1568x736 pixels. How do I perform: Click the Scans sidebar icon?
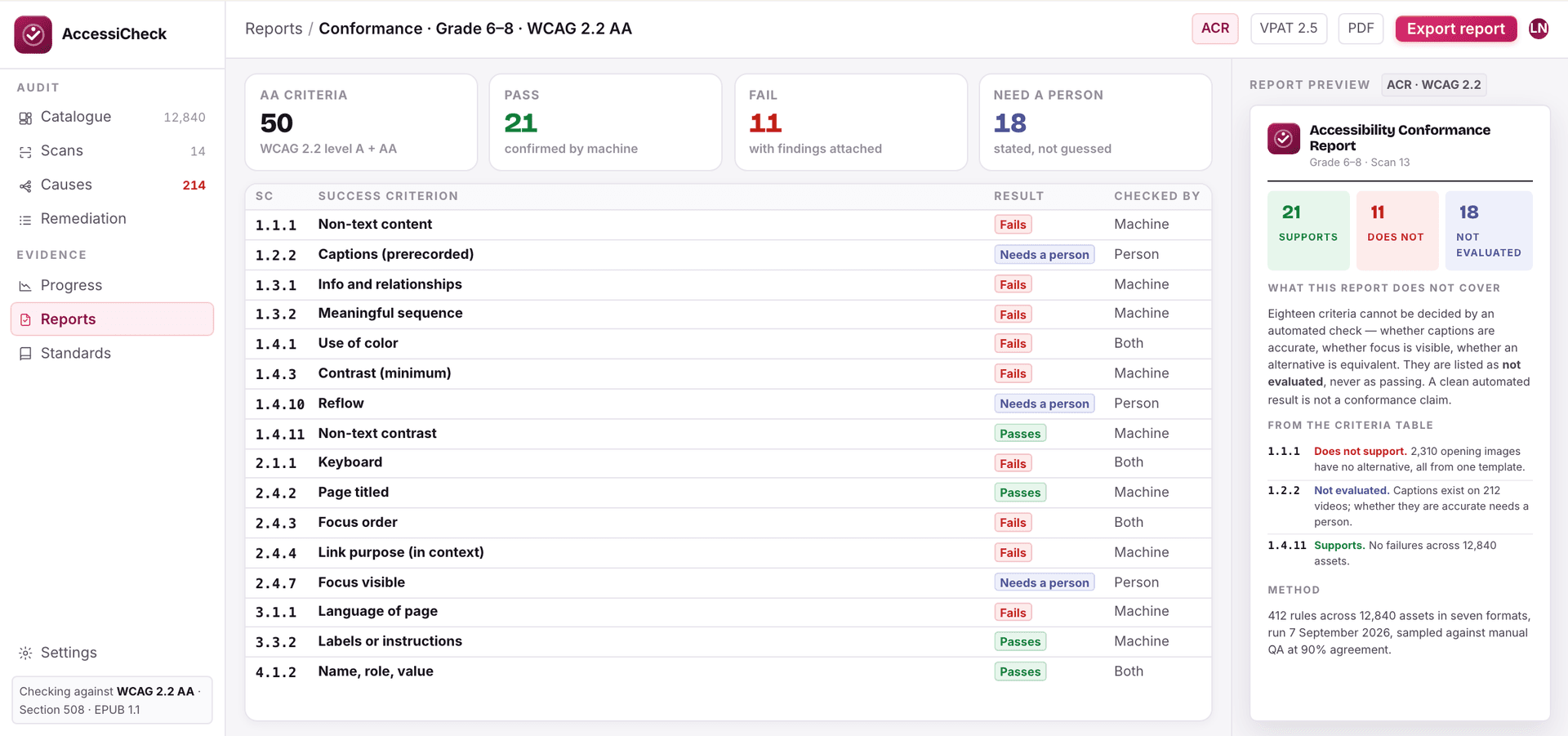[25, 152]
